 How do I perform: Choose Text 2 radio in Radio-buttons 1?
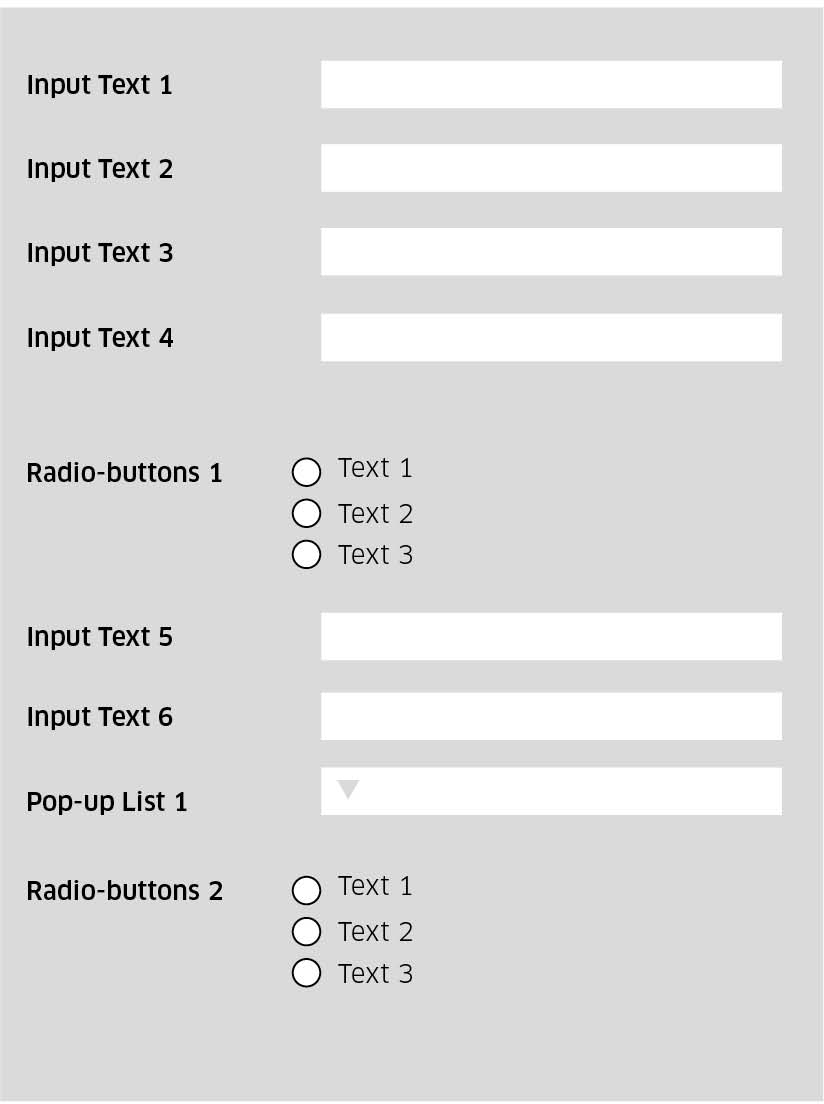click(306, 513)
